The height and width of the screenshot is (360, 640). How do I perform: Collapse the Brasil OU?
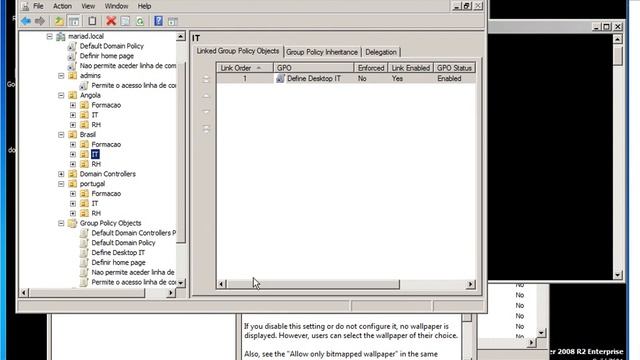coord(61,134)
